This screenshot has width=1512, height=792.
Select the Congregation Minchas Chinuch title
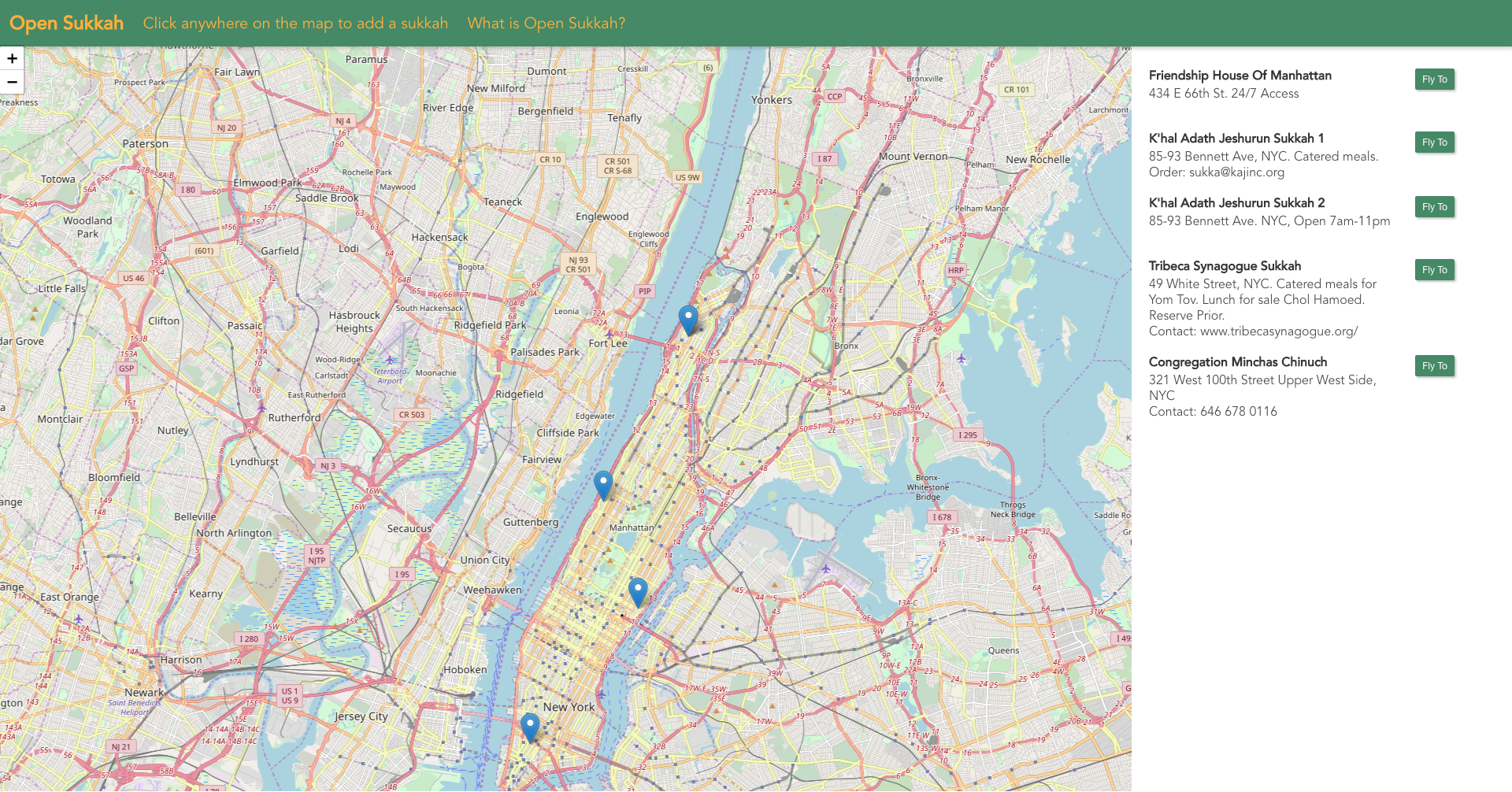point(1237,362)
